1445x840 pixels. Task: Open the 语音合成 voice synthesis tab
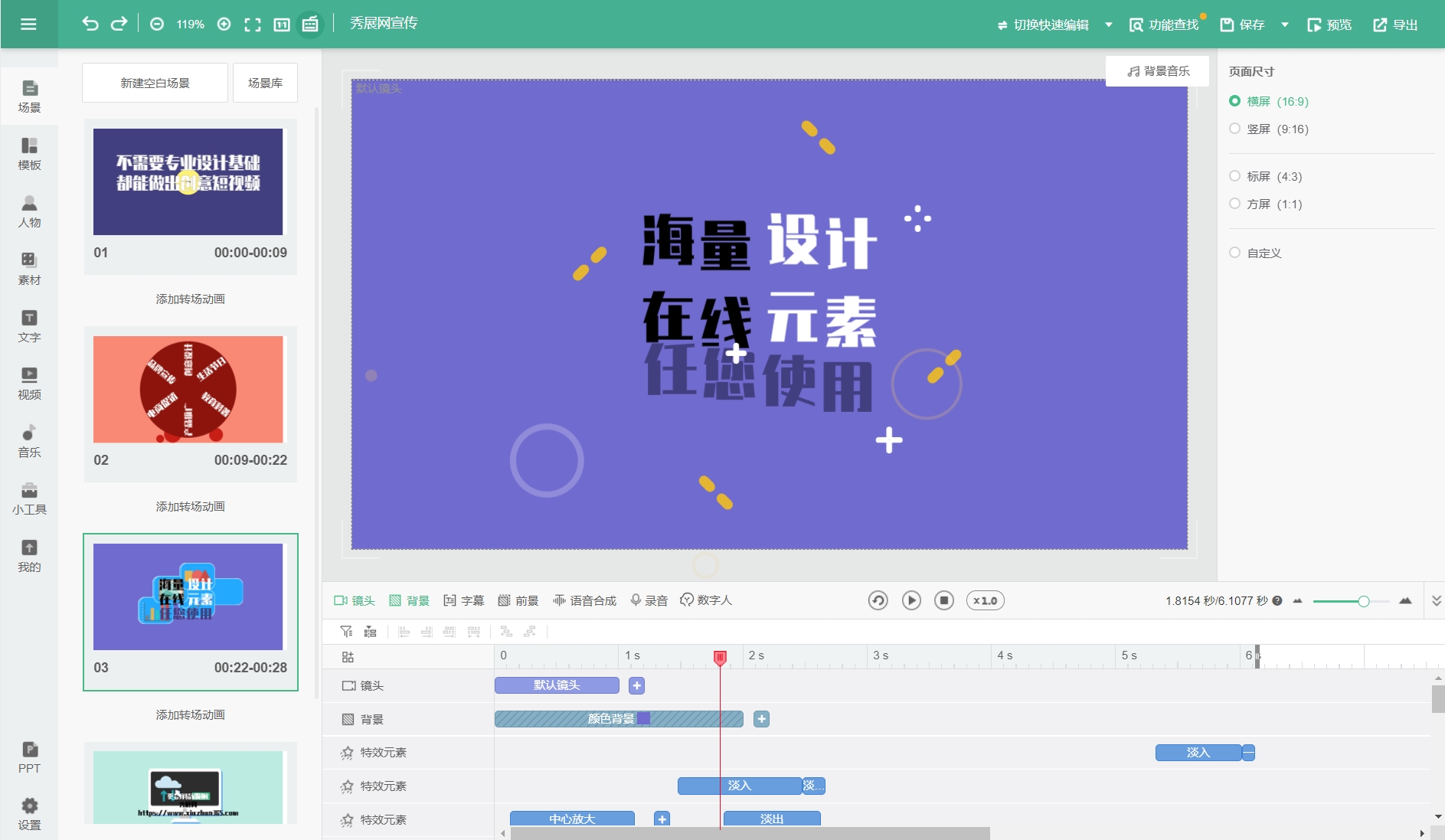click(x=585, y=600)
